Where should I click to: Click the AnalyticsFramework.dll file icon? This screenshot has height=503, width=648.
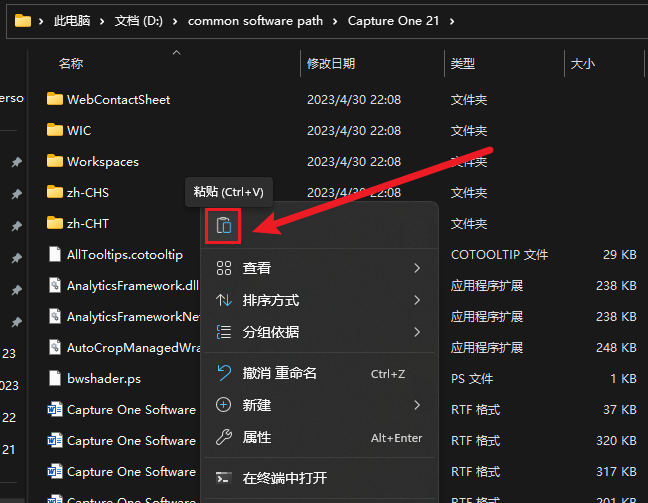pos(55,285)
